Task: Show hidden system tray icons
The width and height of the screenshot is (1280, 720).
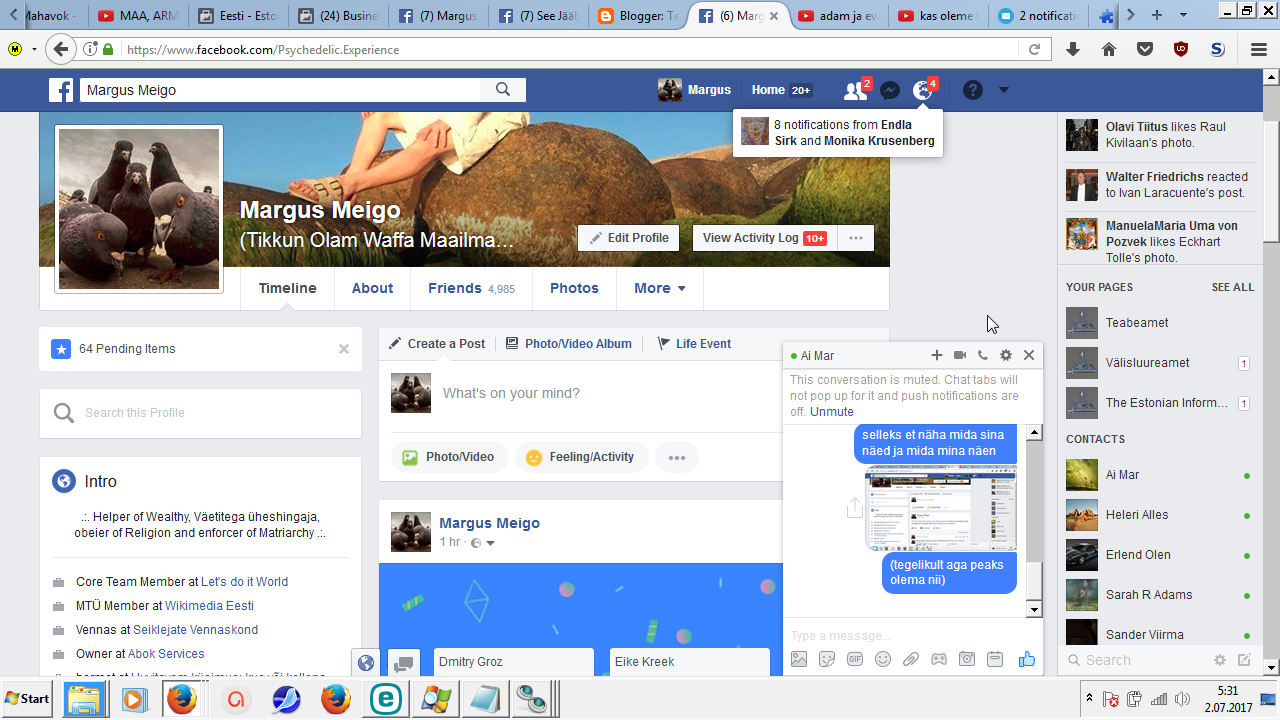Action: [1089, 698]
